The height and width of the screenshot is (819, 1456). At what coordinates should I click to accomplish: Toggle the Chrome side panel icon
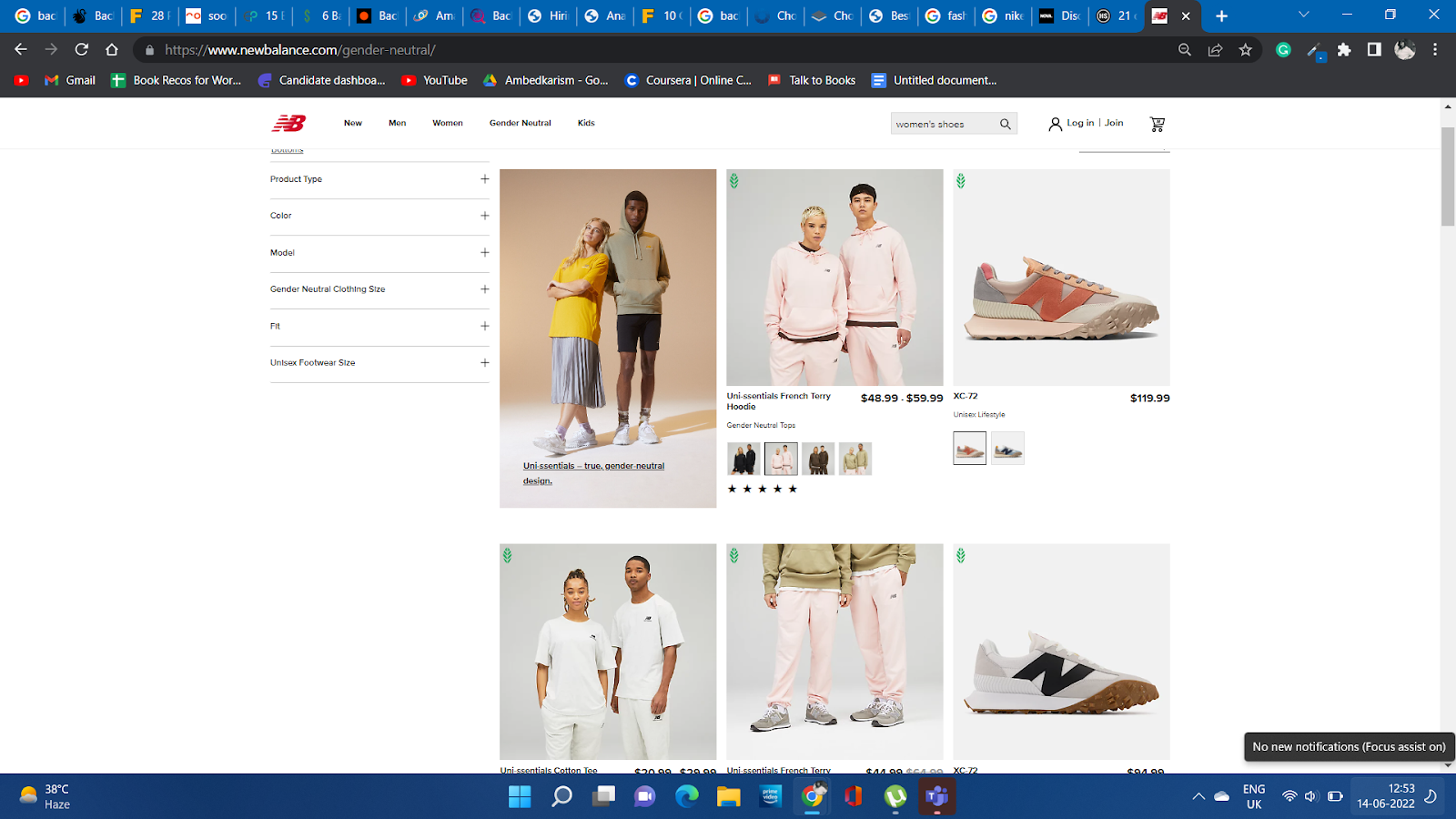[x=1374, y=50]
